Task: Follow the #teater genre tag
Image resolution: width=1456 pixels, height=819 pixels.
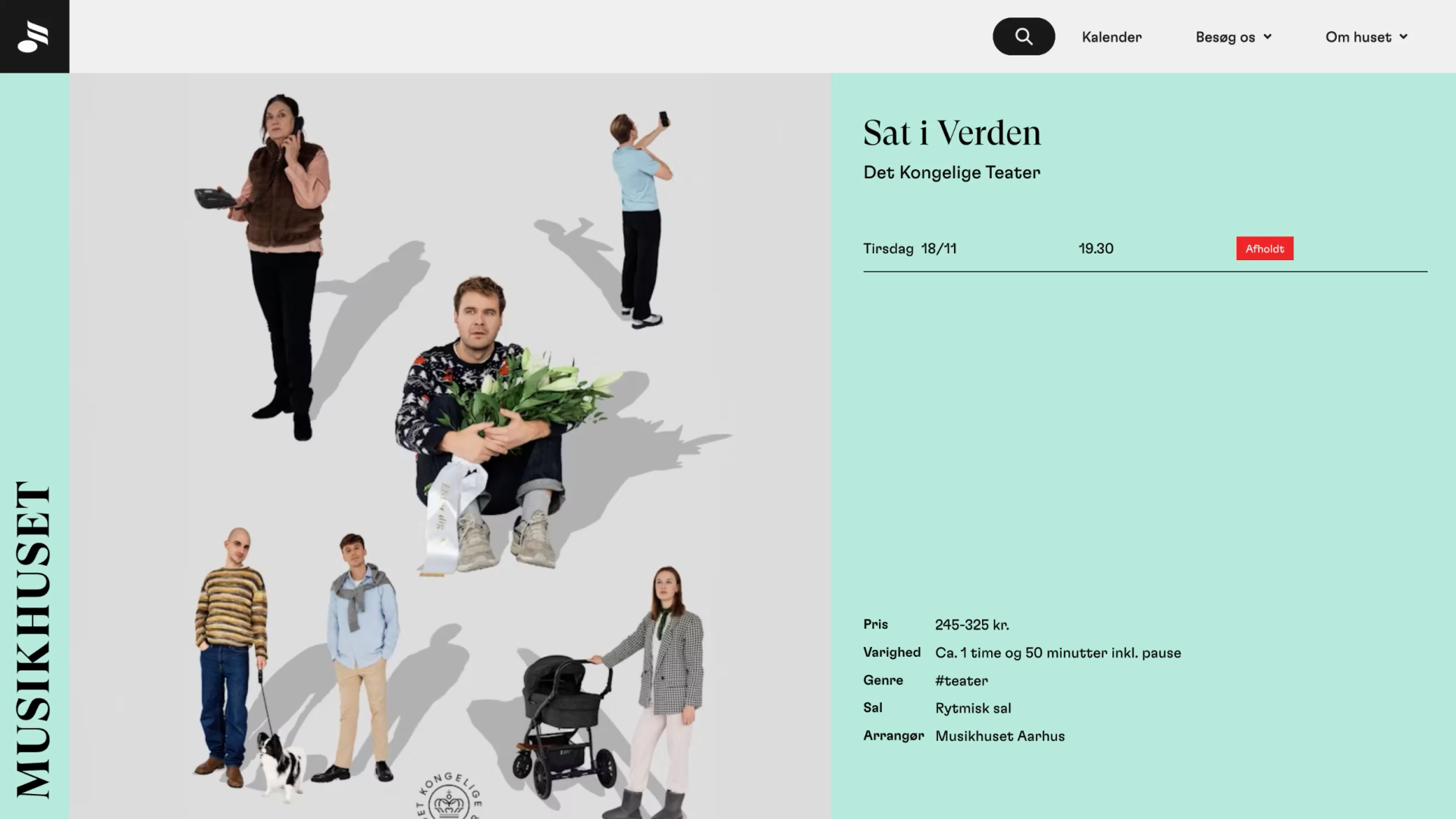Action: tap(962, 681)
